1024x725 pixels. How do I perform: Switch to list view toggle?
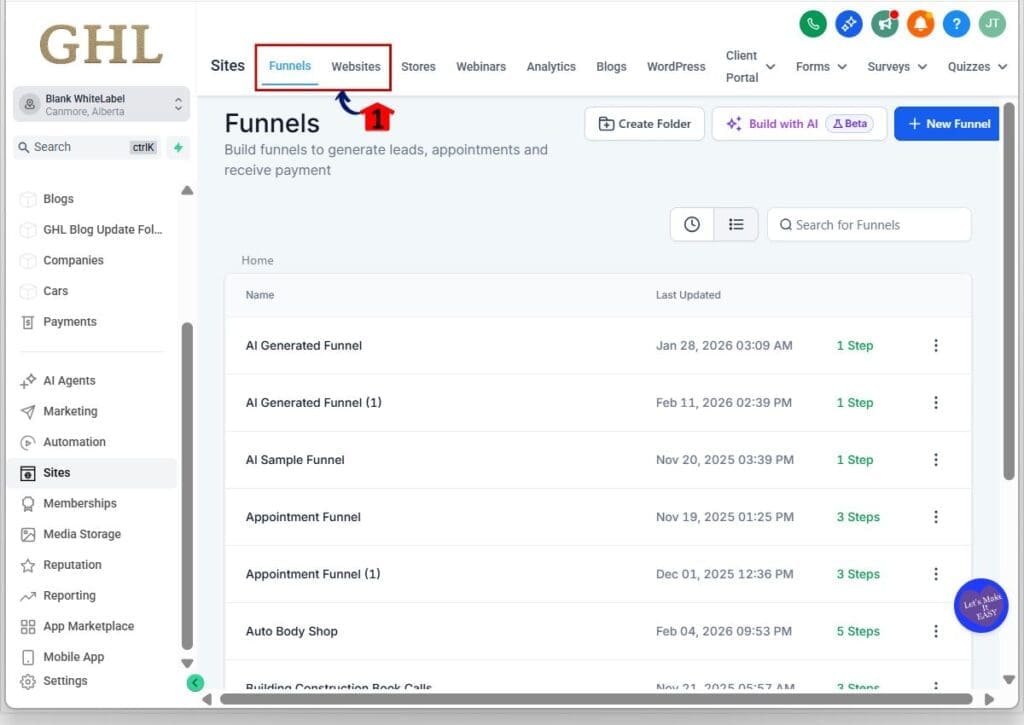(736, 225)
